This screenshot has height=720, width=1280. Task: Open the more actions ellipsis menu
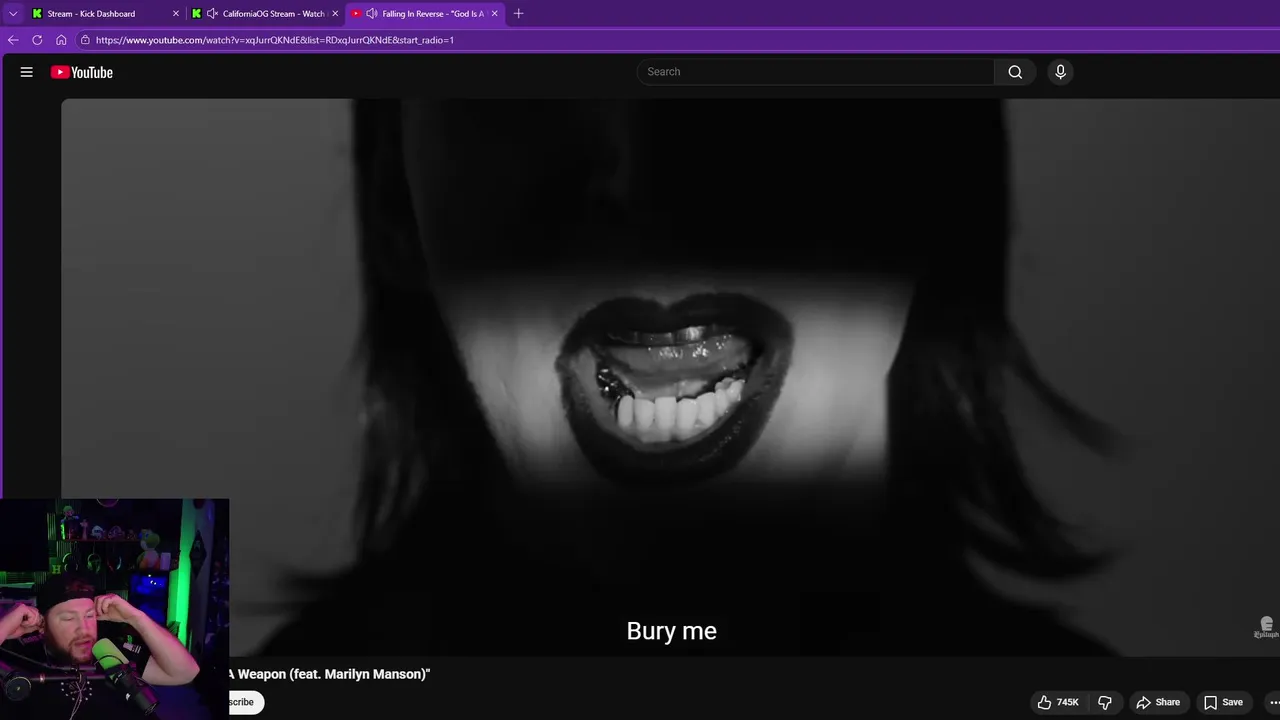1274,702
